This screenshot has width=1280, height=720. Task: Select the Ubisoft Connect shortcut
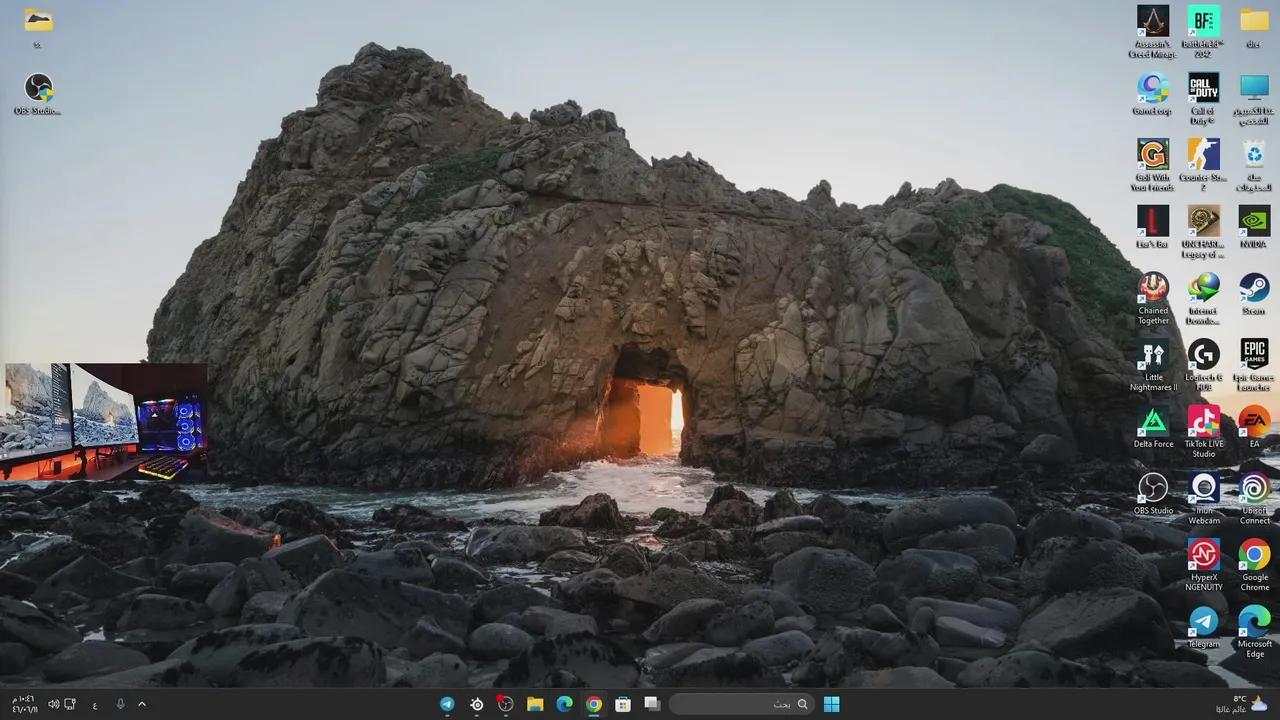tap(1254, 488)
